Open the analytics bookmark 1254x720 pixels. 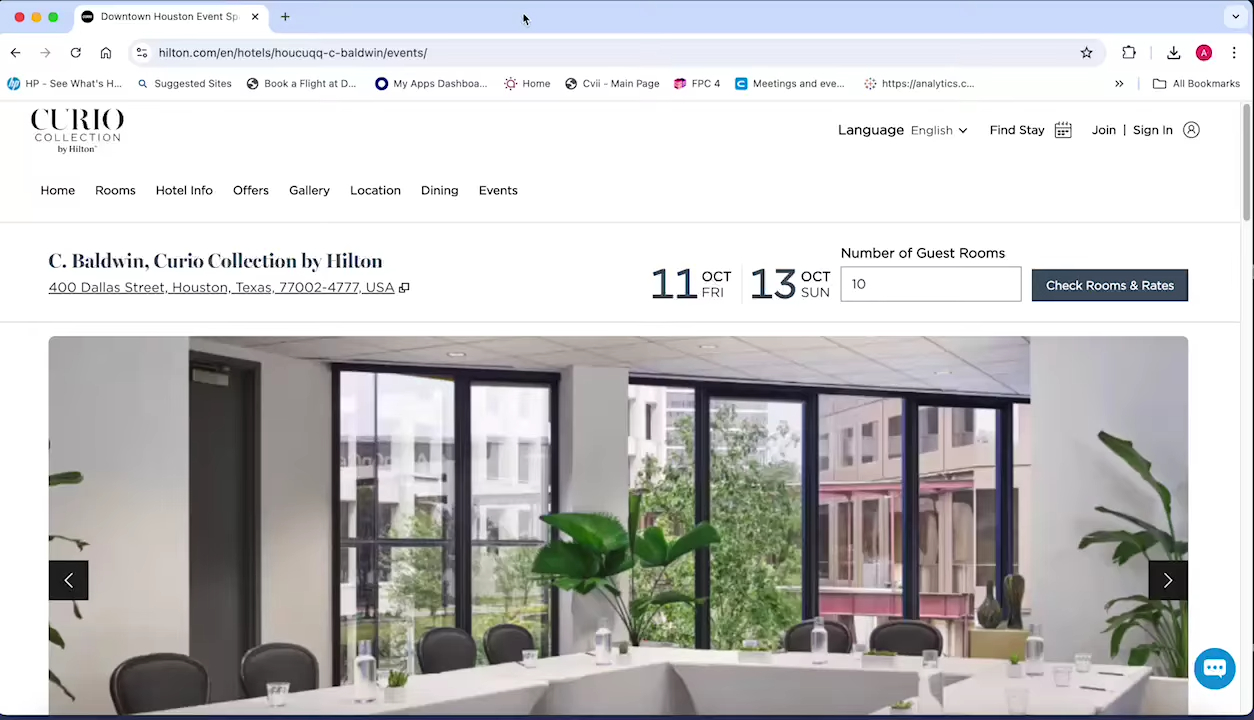[919, 84]
